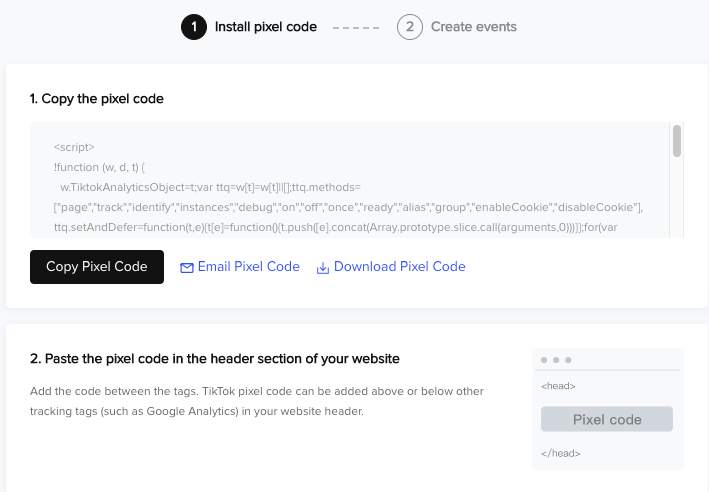Viewport: 709px width, 492px height.
Task: Click the code box scrollbar thumb
Action: coord(677,141)
